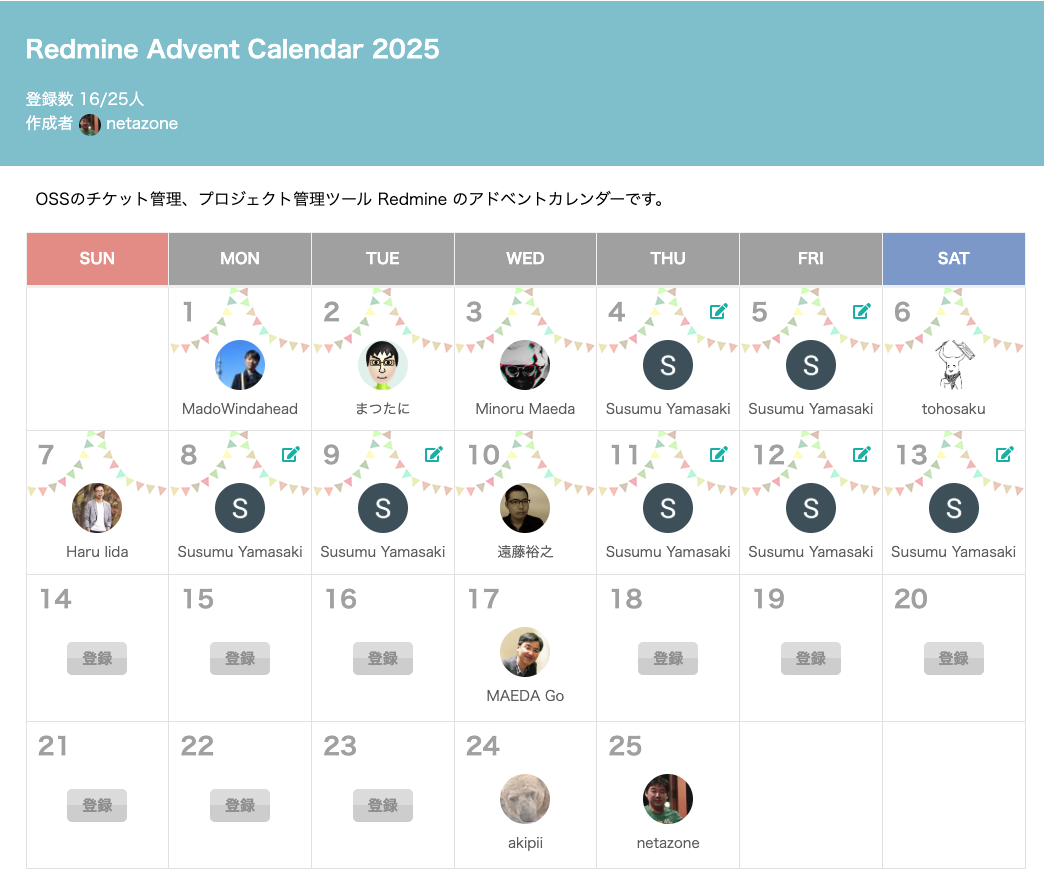The width and height of the screenshot is (1044, 876).
Task: Register for day 20 with 登録 button
Action: click(x=953, y=658)
